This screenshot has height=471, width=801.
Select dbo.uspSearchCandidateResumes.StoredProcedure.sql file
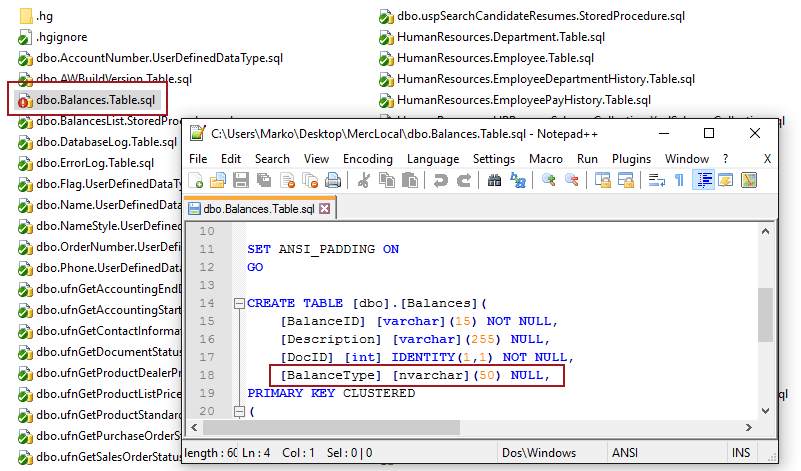pyautogui.click(x=532, y=16)
